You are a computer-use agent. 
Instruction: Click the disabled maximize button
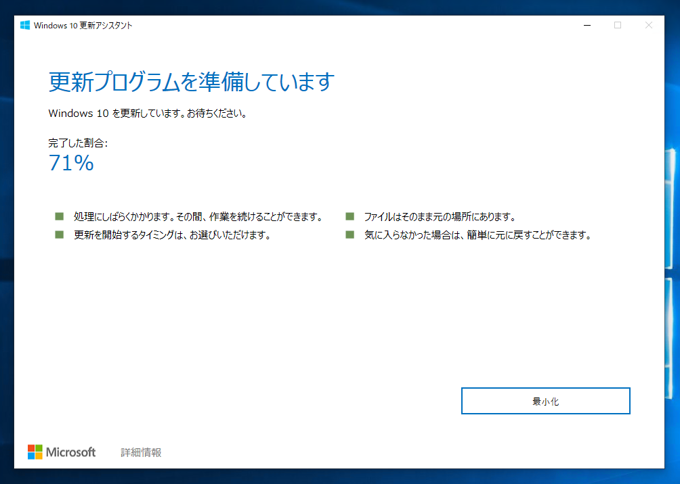618,26
